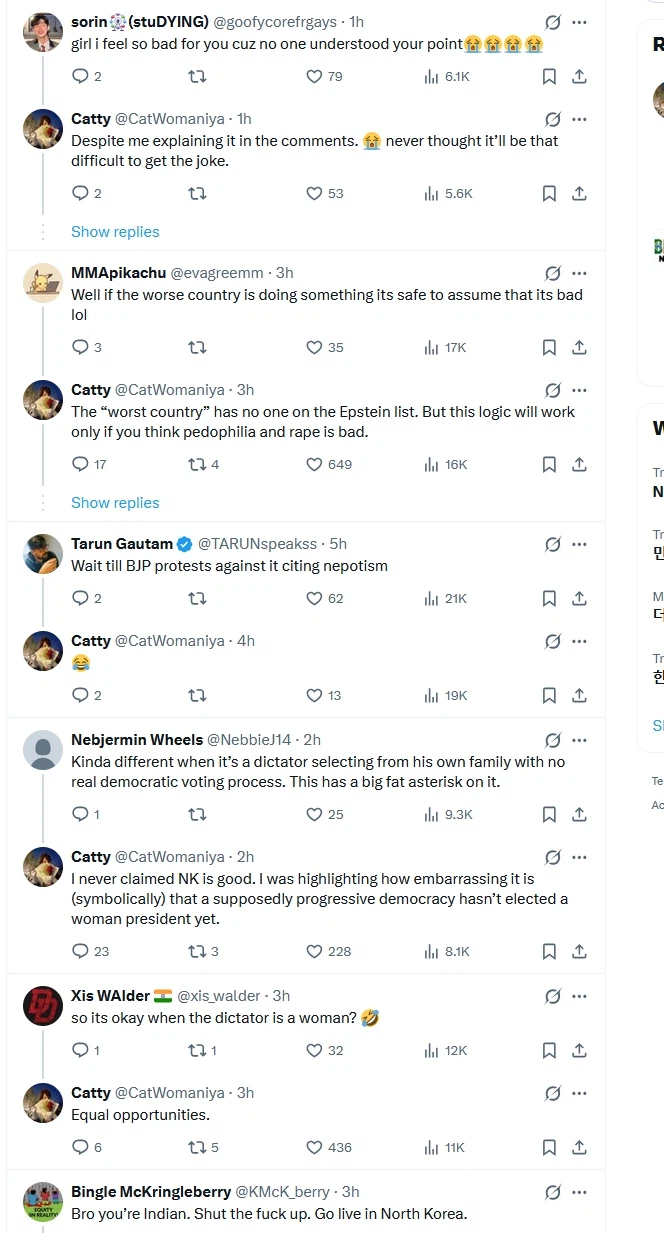Click Grok icon on Catty's Equal opportunities reply

(552, 1093)
